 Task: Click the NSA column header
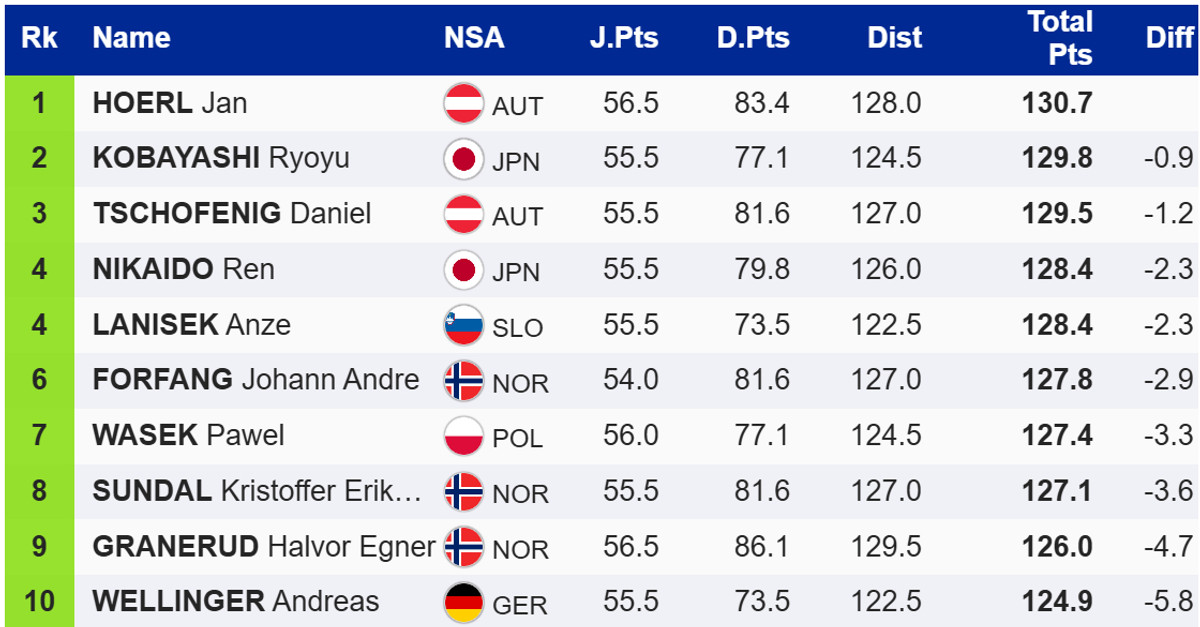[474, 38]
